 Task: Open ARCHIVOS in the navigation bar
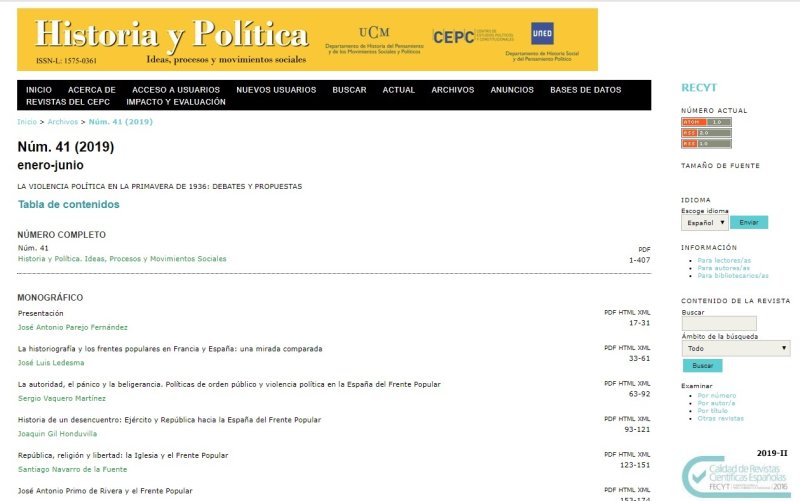(452, 90)
